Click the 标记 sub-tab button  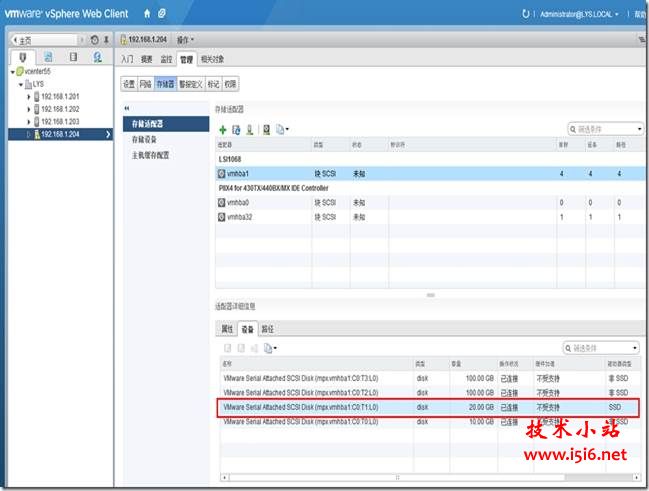coord(213,84)
